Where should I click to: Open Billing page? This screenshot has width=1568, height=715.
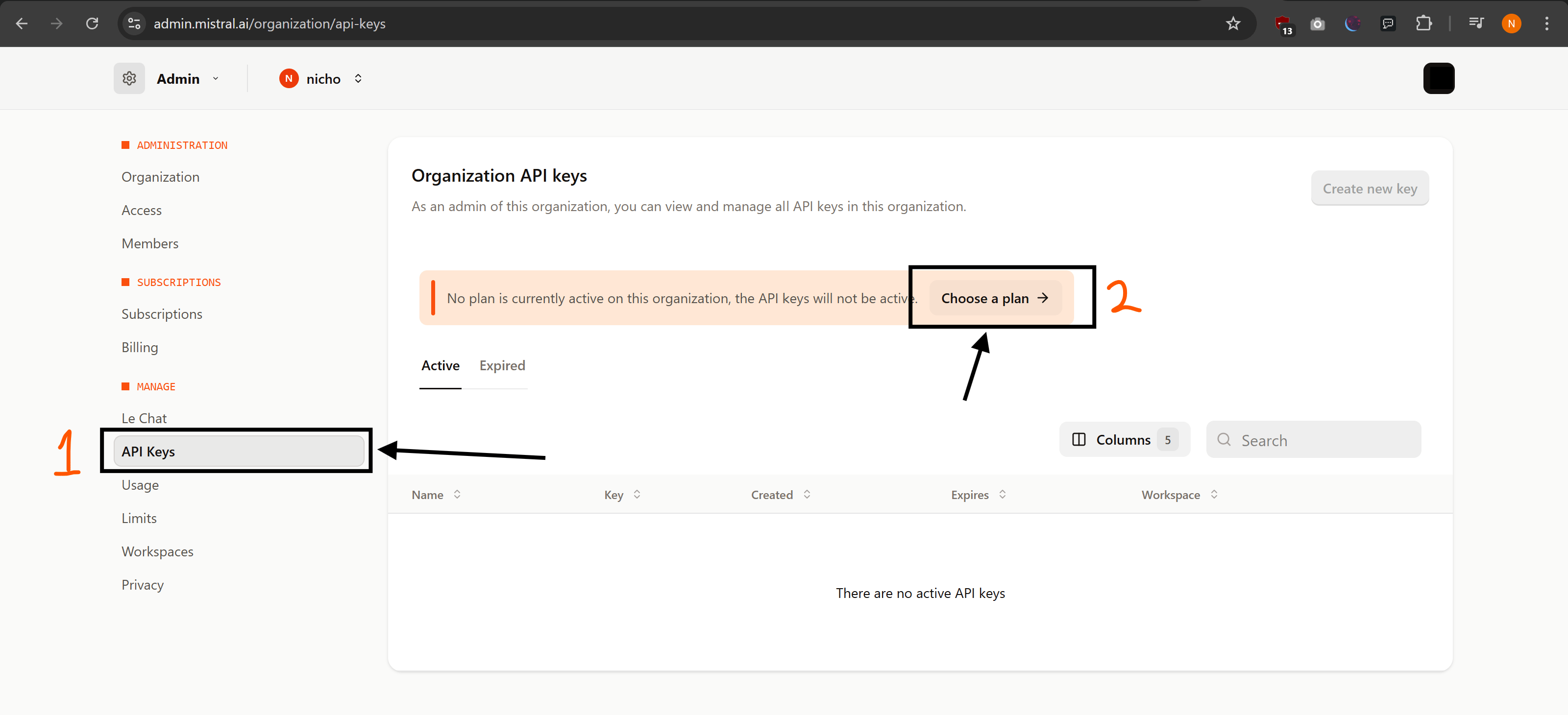(x=139, y=347)
